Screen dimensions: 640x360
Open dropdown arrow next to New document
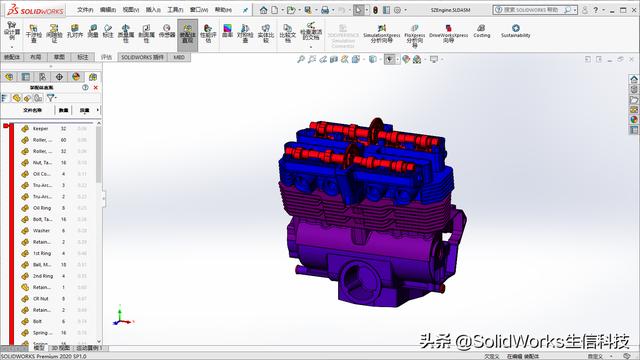[282, 10]
